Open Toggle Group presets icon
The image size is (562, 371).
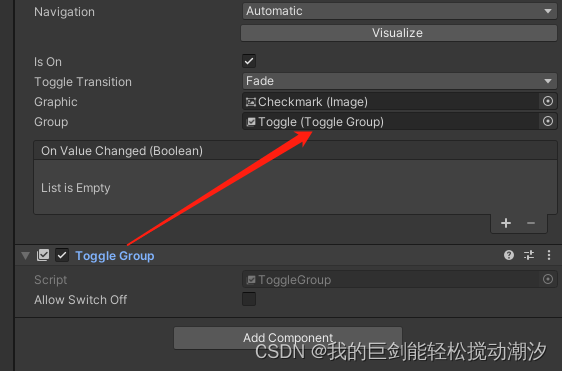coord(529,255)
